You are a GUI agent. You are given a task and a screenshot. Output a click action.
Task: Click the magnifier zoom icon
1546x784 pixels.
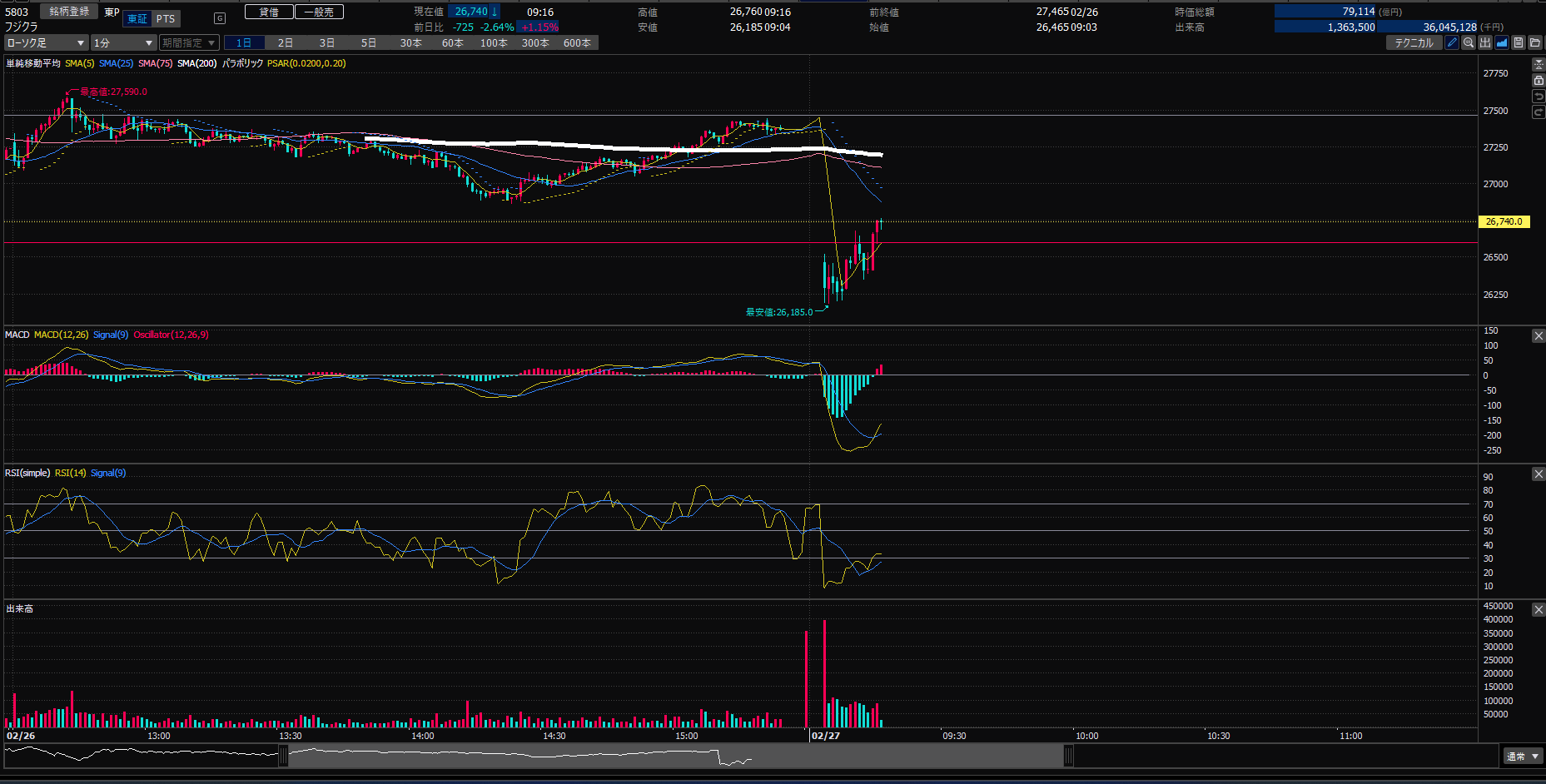tap(1469, 42)
